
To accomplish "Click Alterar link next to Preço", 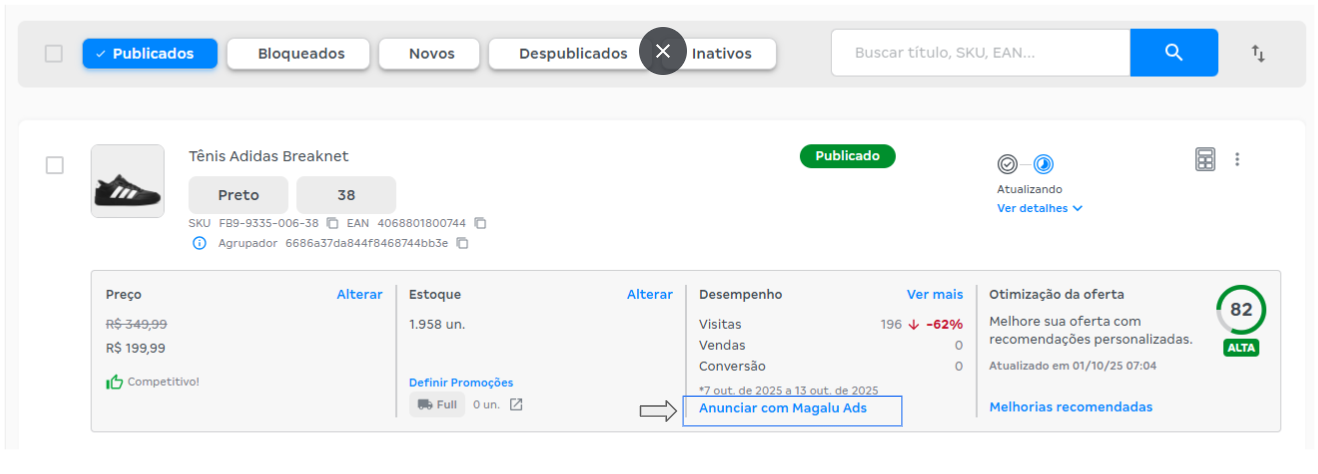I will click(x=359, y=294).
